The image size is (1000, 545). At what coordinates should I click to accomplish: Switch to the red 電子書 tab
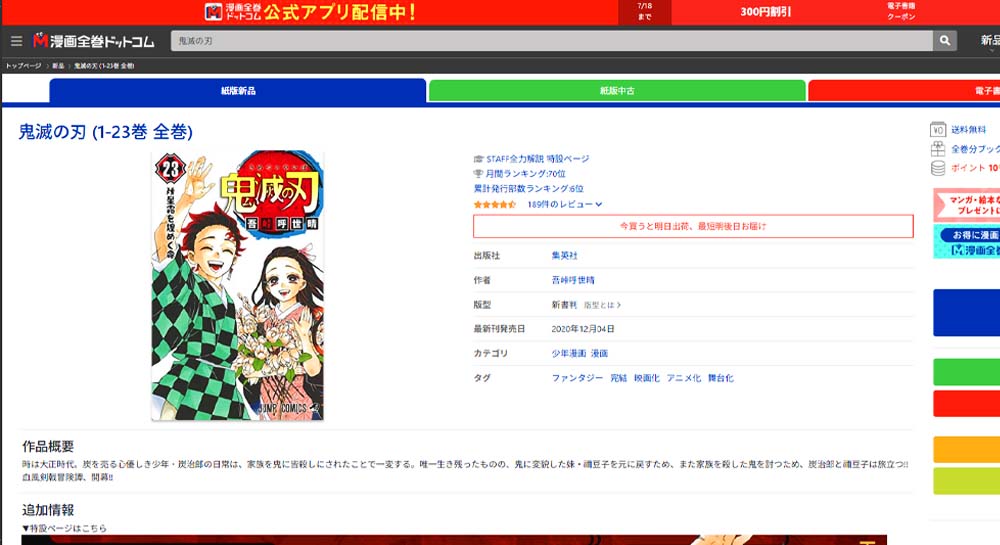pyautogui.click(x=904, y=91)
